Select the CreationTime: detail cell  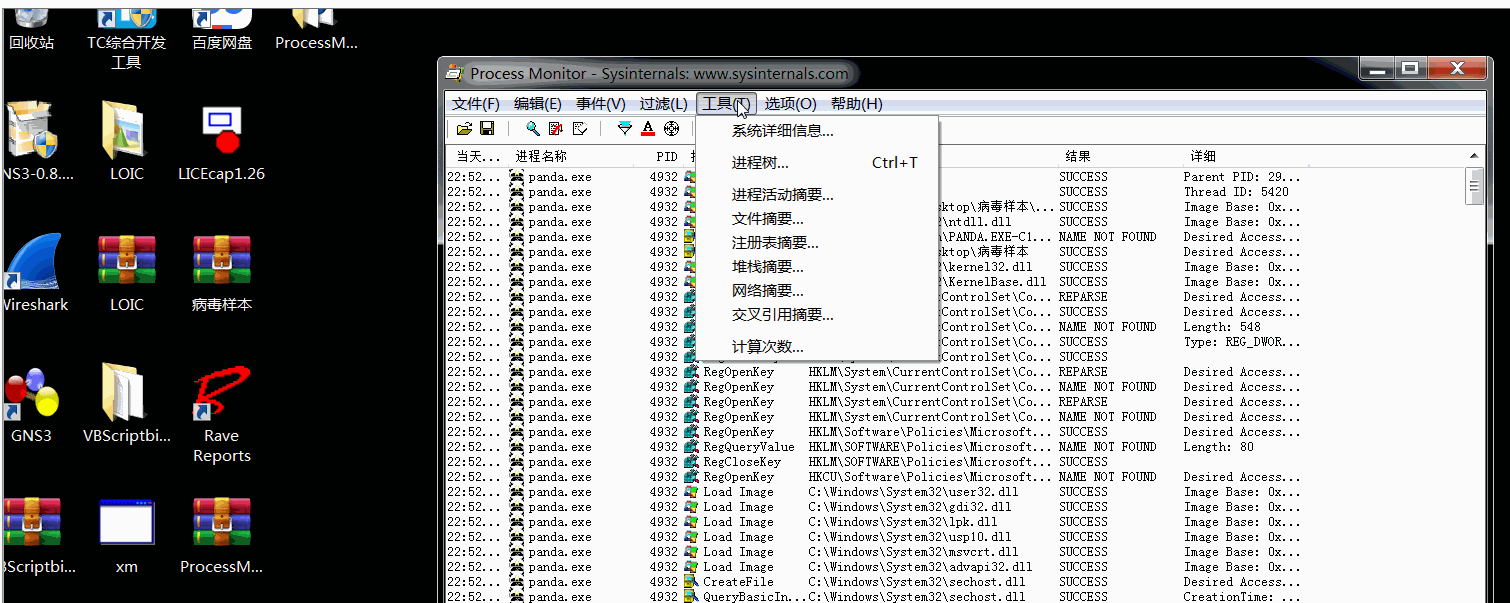[1243, 597]
